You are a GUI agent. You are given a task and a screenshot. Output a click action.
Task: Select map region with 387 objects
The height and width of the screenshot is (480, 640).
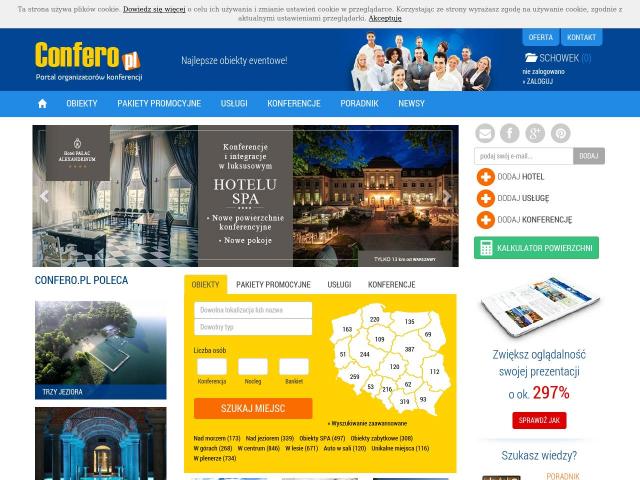tap(409, 349)
